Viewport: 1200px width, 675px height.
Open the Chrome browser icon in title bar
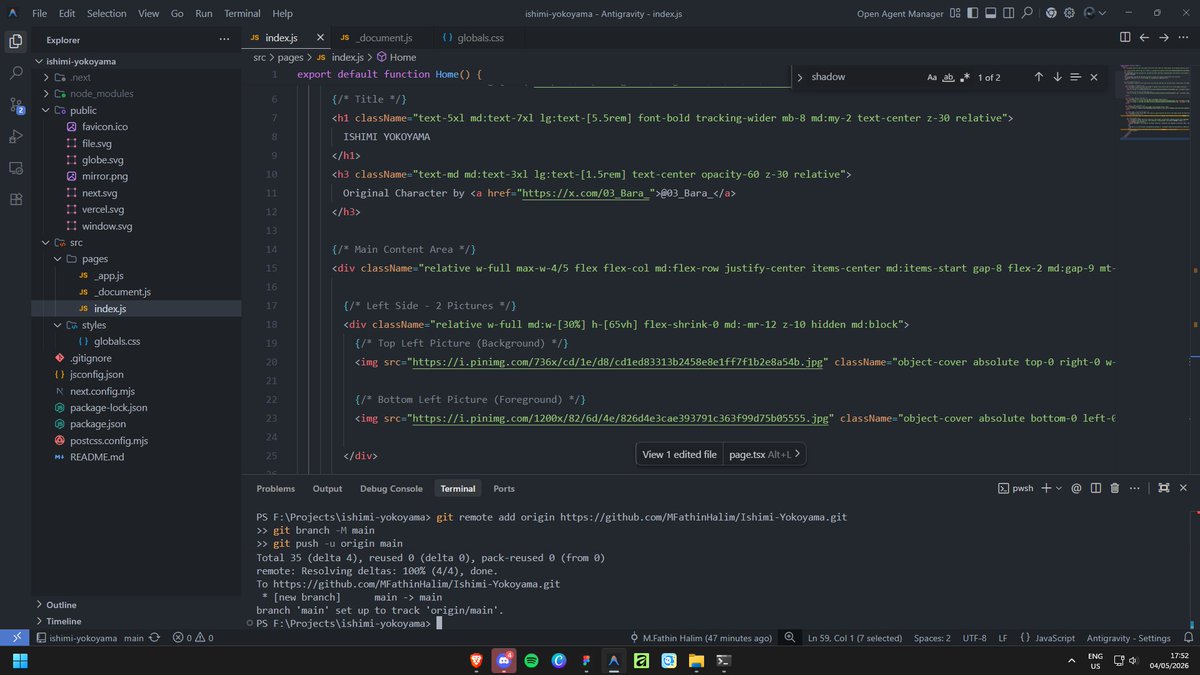point(1051,14)
